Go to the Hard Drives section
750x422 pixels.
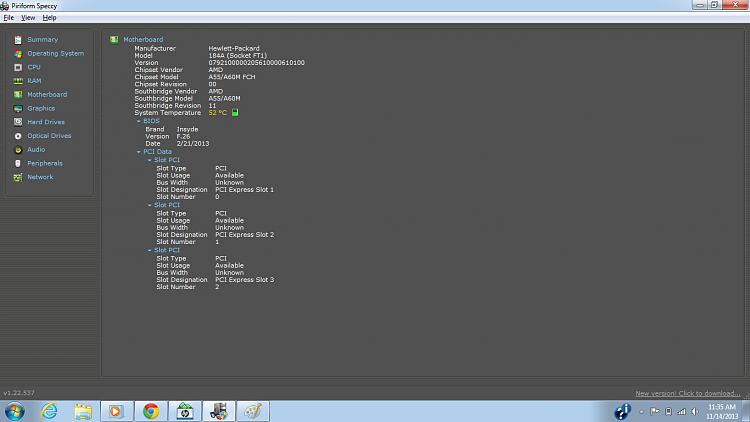pos(46,122)
